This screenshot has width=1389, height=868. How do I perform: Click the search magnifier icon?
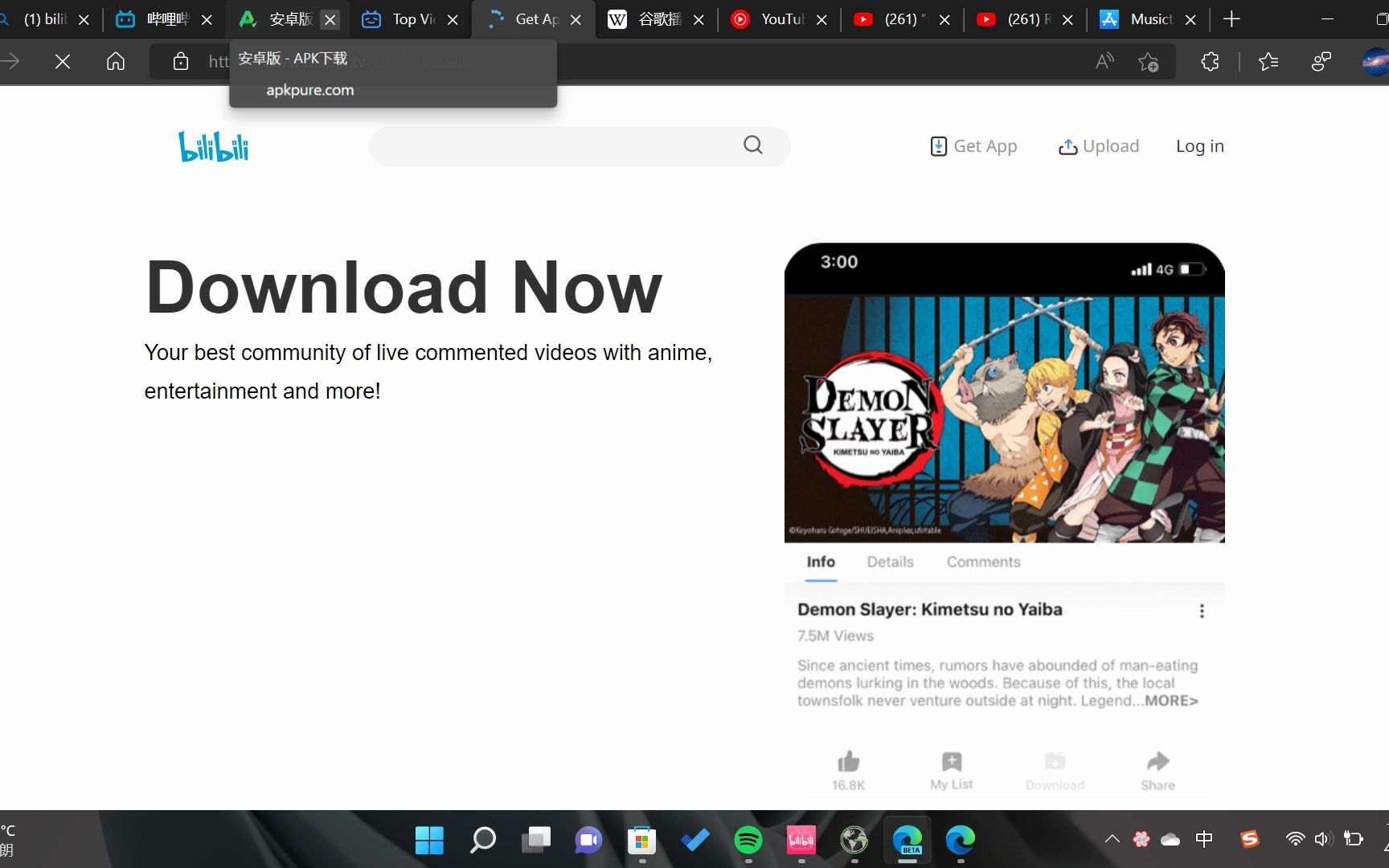pyautogui.click(x=752, y=145)
